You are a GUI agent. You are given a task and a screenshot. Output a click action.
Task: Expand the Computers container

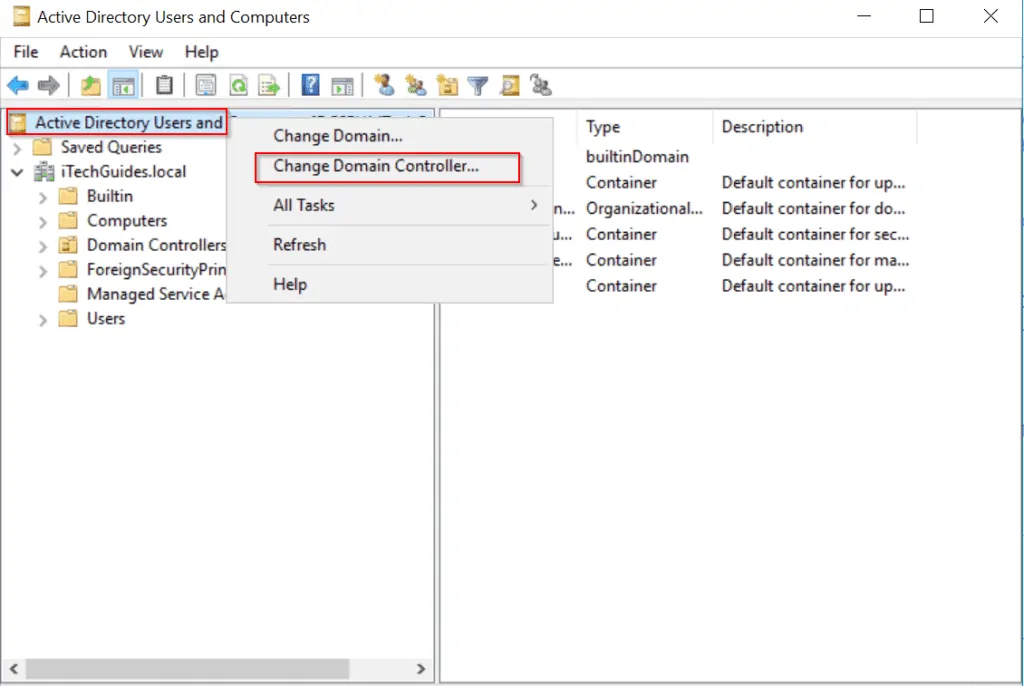[43, 222]
